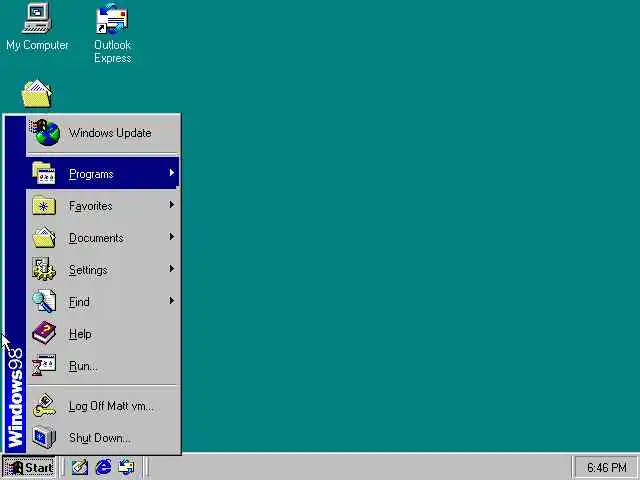
Task: Launch the notepad-and-pencil Quick Launch icon
Action: 80,467
